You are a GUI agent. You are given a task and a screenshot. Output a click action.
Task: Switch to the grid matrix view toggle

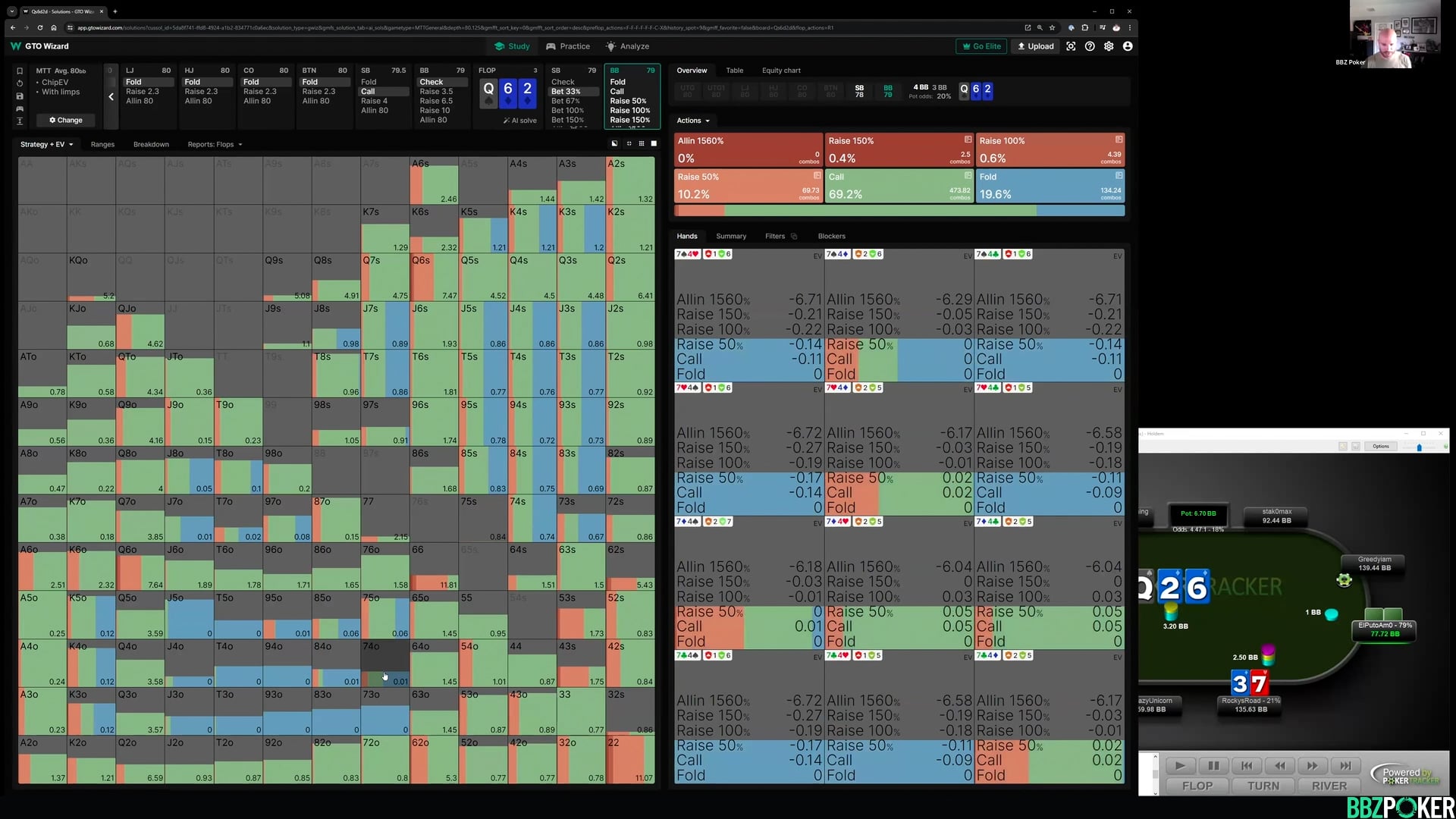[x=642, y=143]
